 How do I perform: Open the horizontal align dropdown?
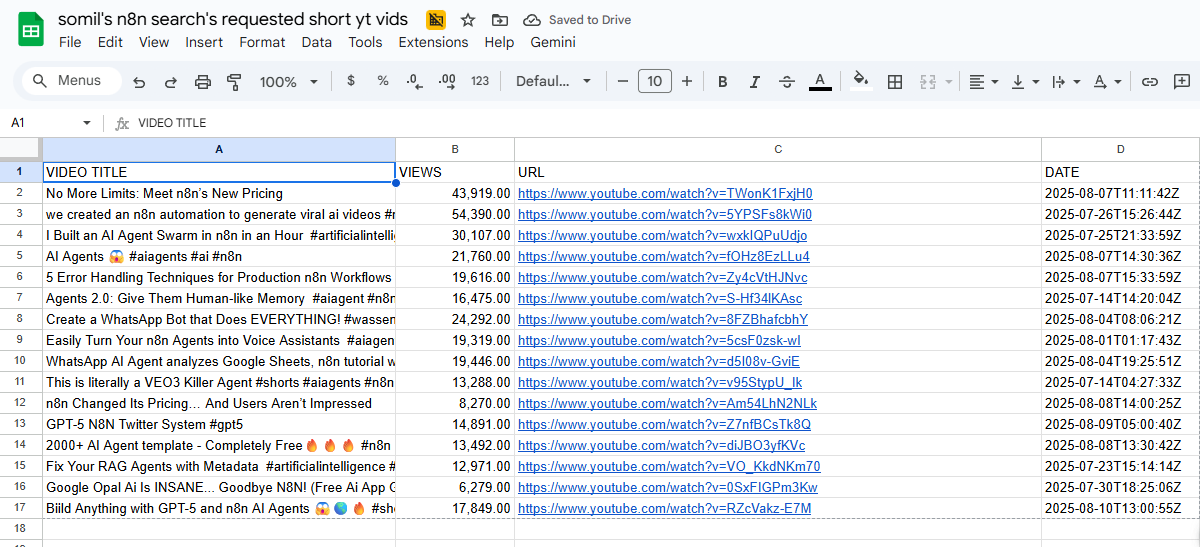(x=984, y=82)
